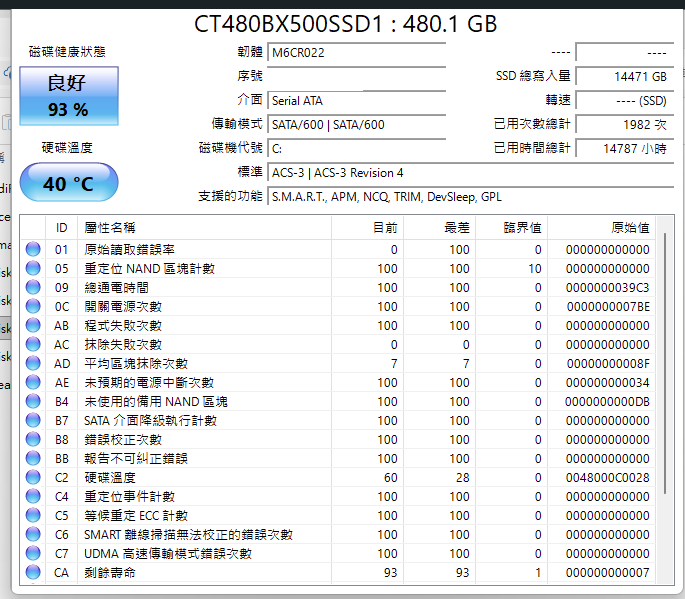Select raw value 0048000C0028

click(608, 478)
